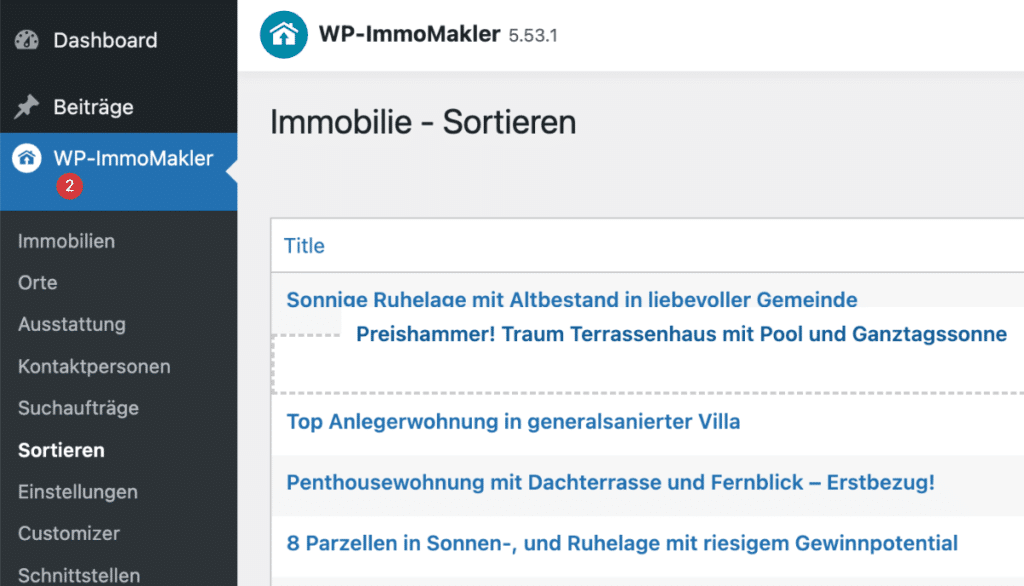Open the Penthousewohnung mit Dachterrasse listing
Image resolution: width=1024 pixels, height=586 pixels.
pos(611,483)
